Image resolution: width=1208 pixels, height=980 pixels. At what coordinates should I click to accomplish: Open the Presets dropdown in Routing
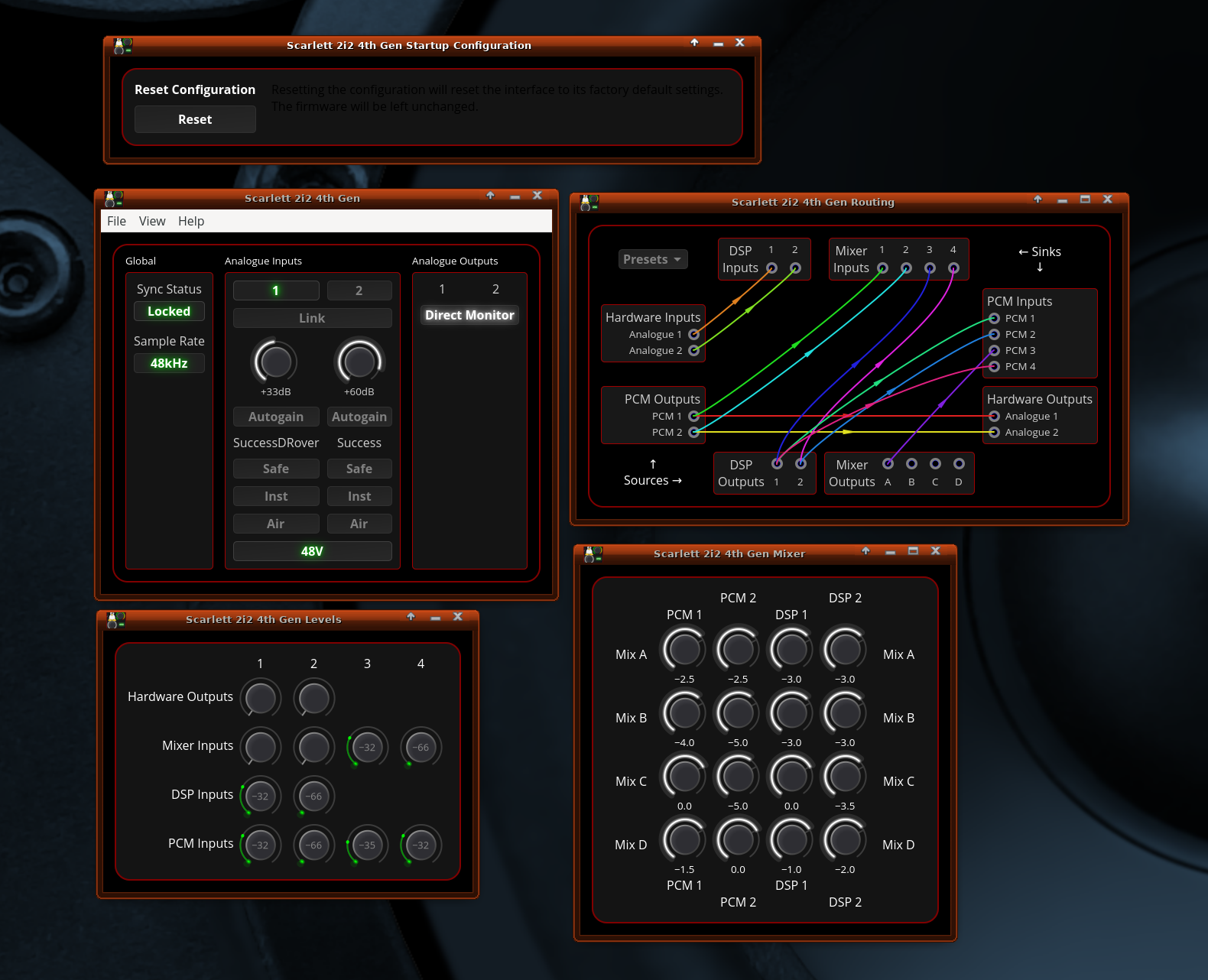point(652,259)
